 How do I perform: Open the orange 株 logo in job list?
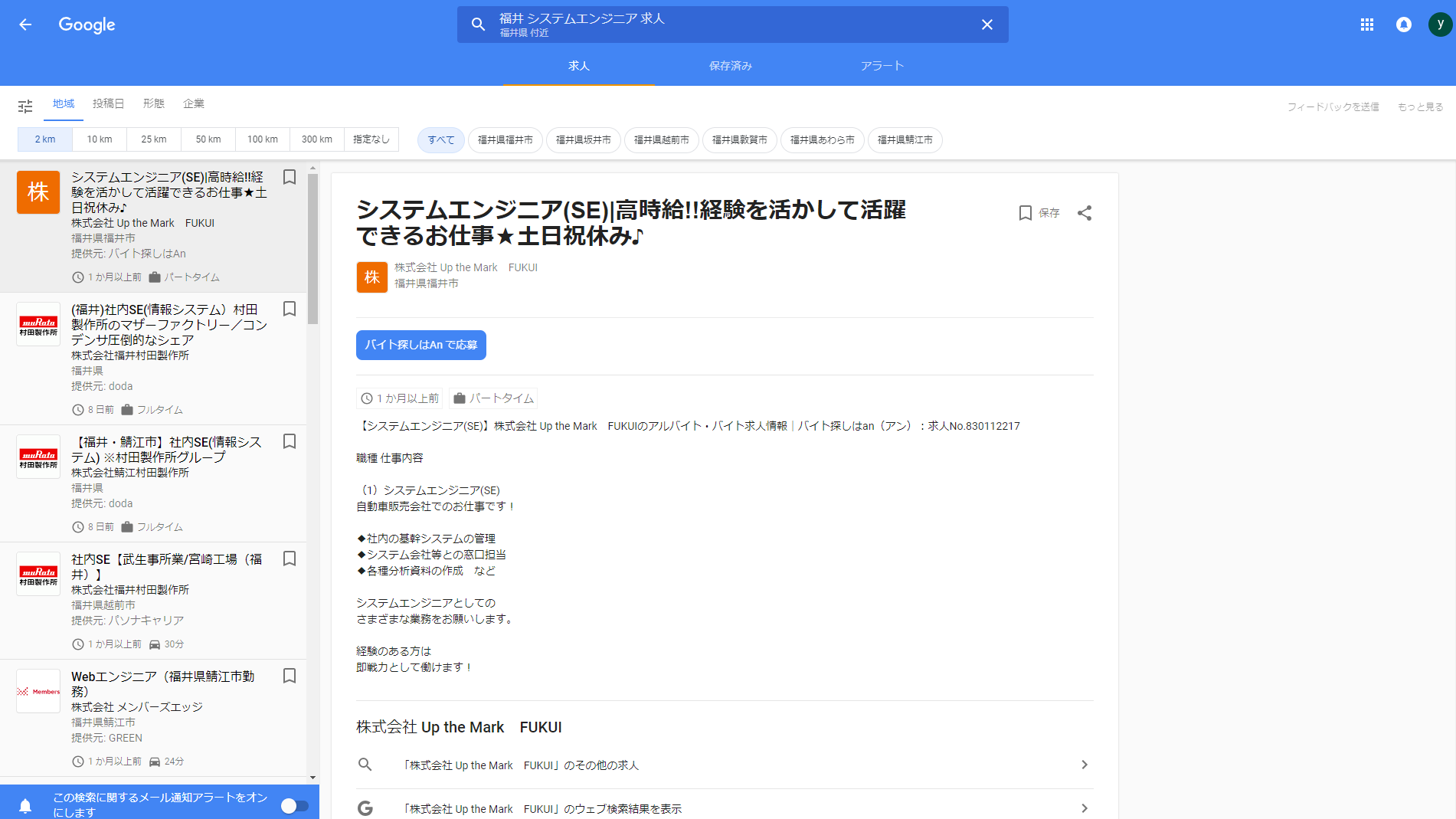[38, 192]
